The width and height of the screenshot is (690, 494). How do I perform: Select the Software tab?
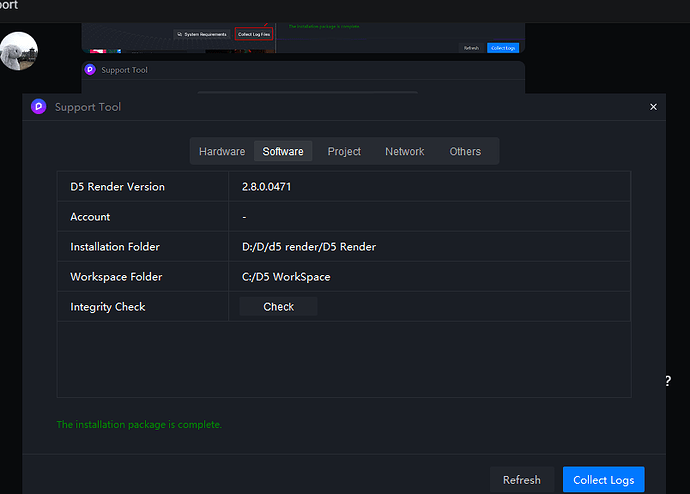pyautogui.click(x=283, y=151)
